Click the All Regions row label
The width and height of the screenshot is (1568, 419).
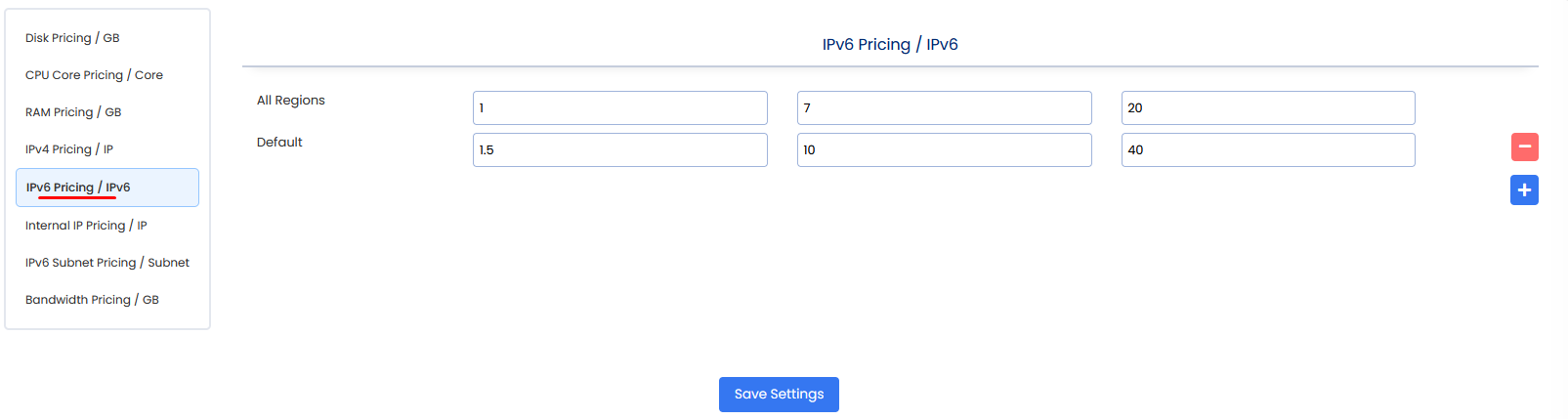pyautogui.click(x=291, y=101)
